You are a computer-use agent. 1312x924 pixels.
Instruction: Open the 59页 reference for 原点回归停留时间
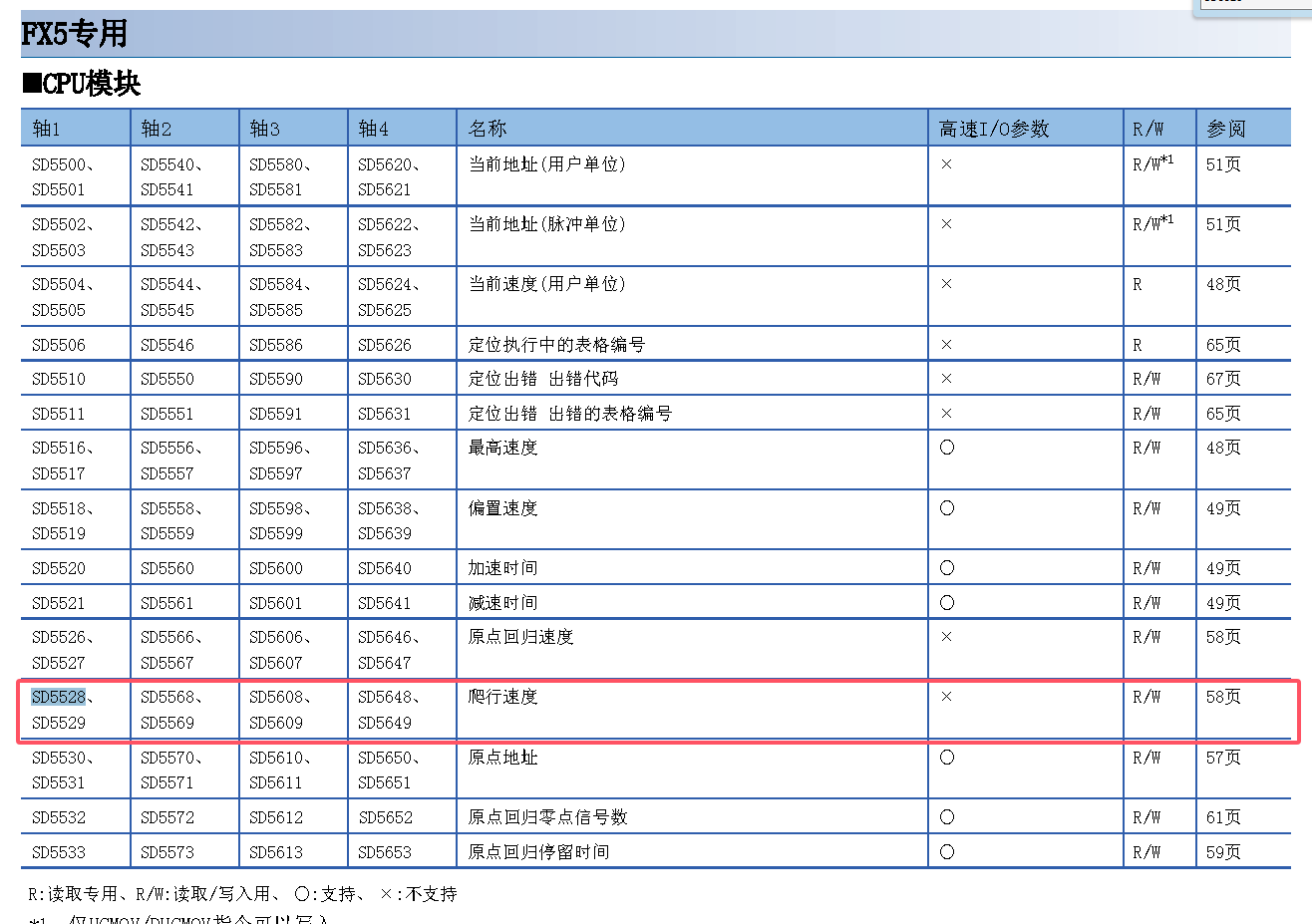pyautogui.click(x=1223, y=852)
